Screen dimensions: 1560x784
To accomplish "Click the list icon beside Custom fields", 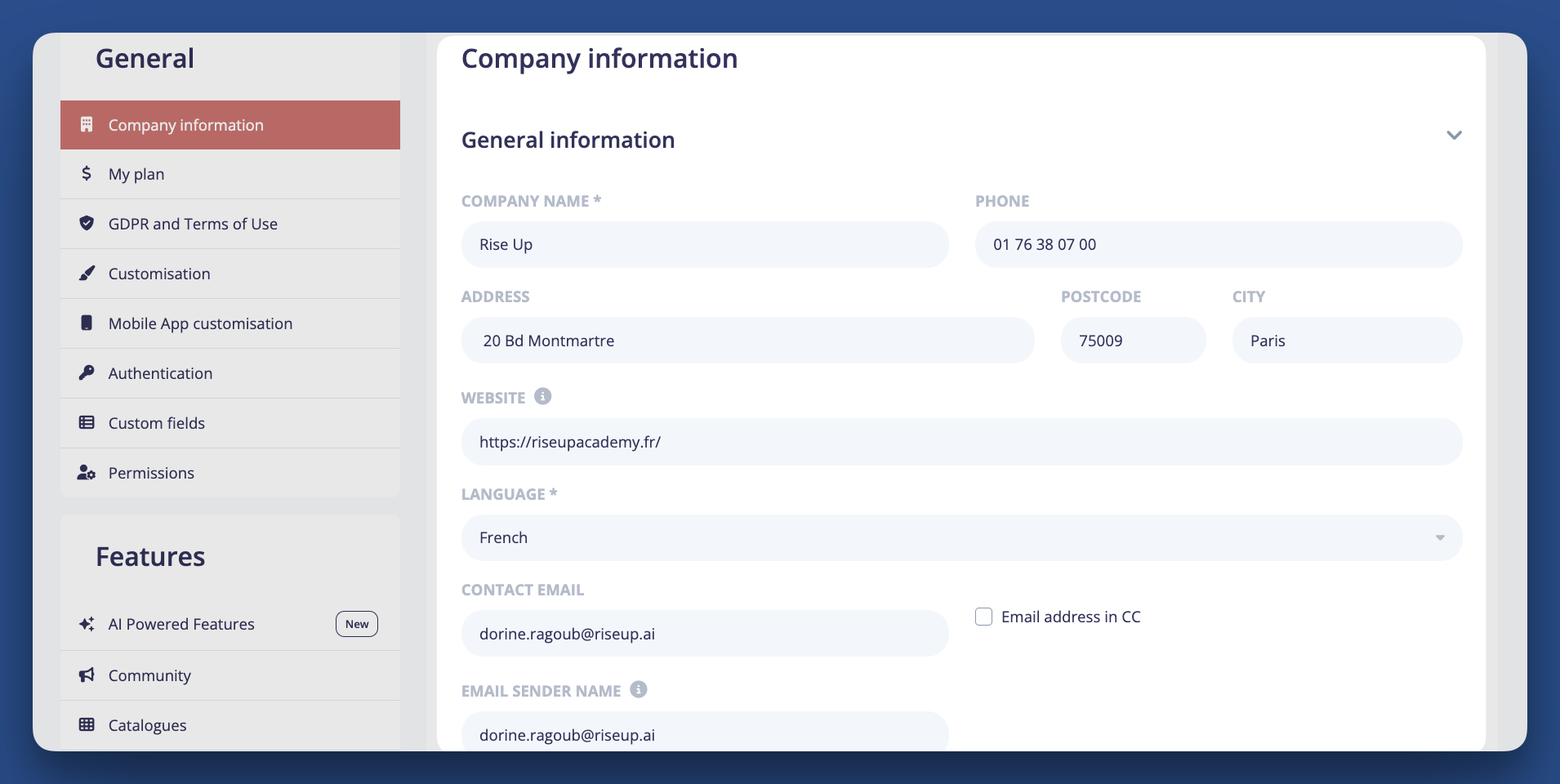I will point(87,422).
